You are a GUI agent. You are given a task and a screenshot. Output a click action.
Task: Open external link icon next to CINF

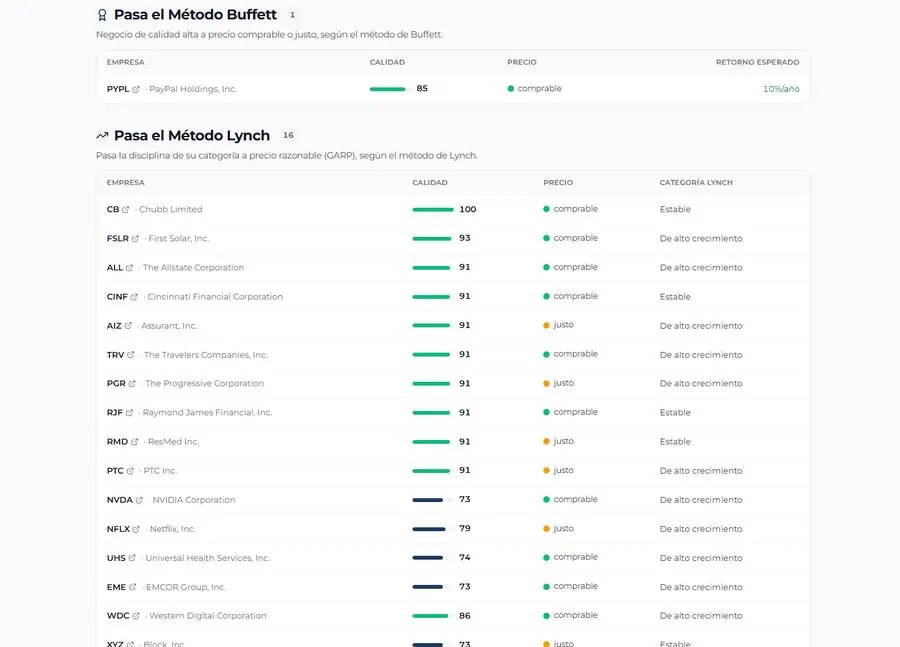point(134,297)
